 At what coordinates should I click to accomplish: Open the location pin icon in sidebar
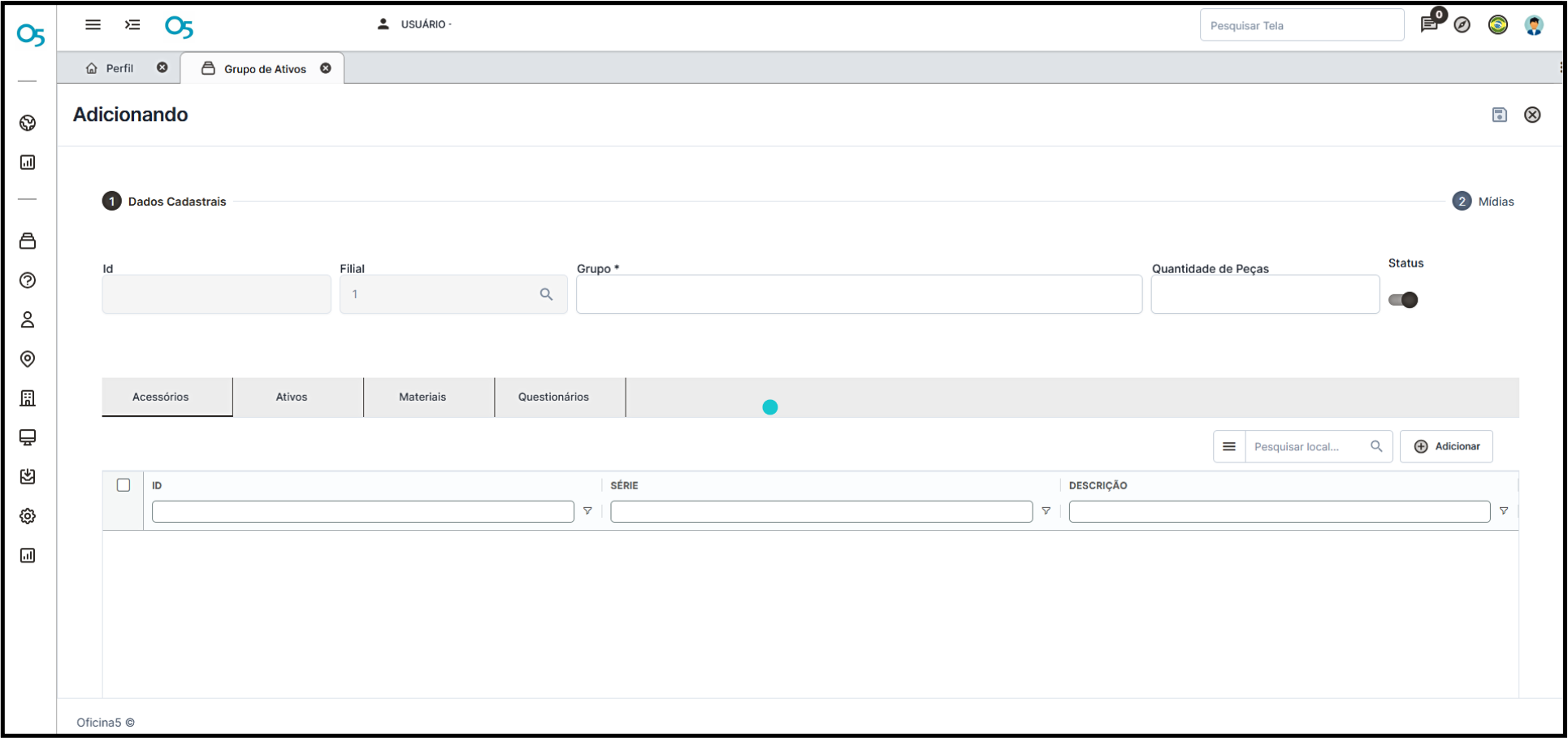[x=28, y=359]
